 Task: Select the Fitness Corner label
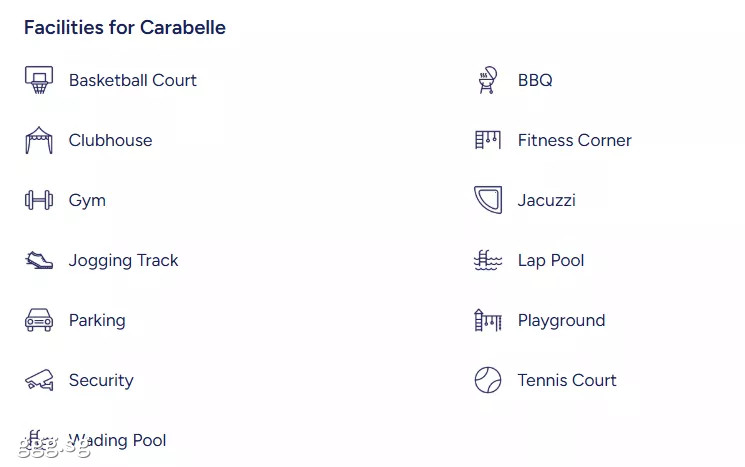pos(574,140)
